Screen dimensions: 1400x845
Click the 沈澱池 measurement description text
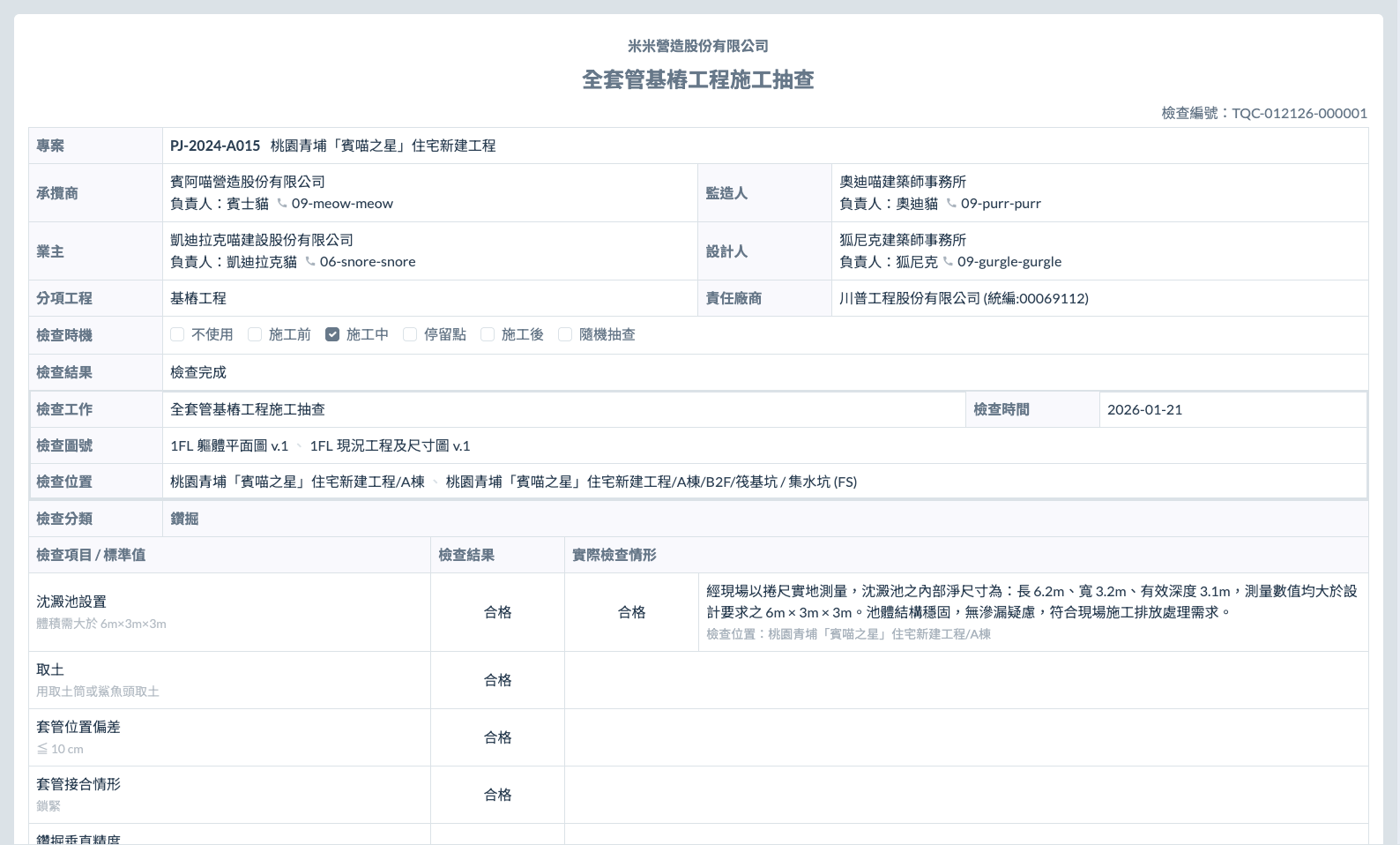click(x=1031, y=602)
